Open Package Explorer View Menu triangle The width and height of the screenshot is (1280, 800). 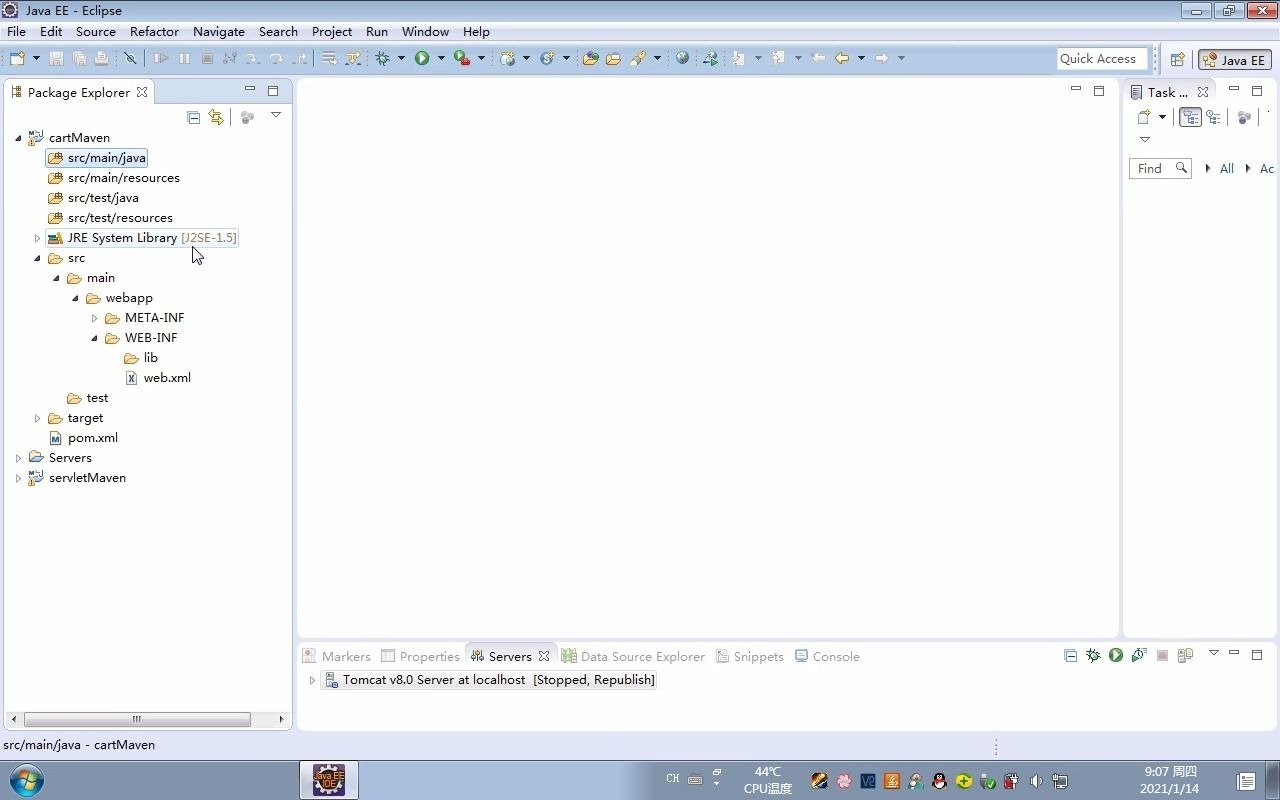pos(276,115)
